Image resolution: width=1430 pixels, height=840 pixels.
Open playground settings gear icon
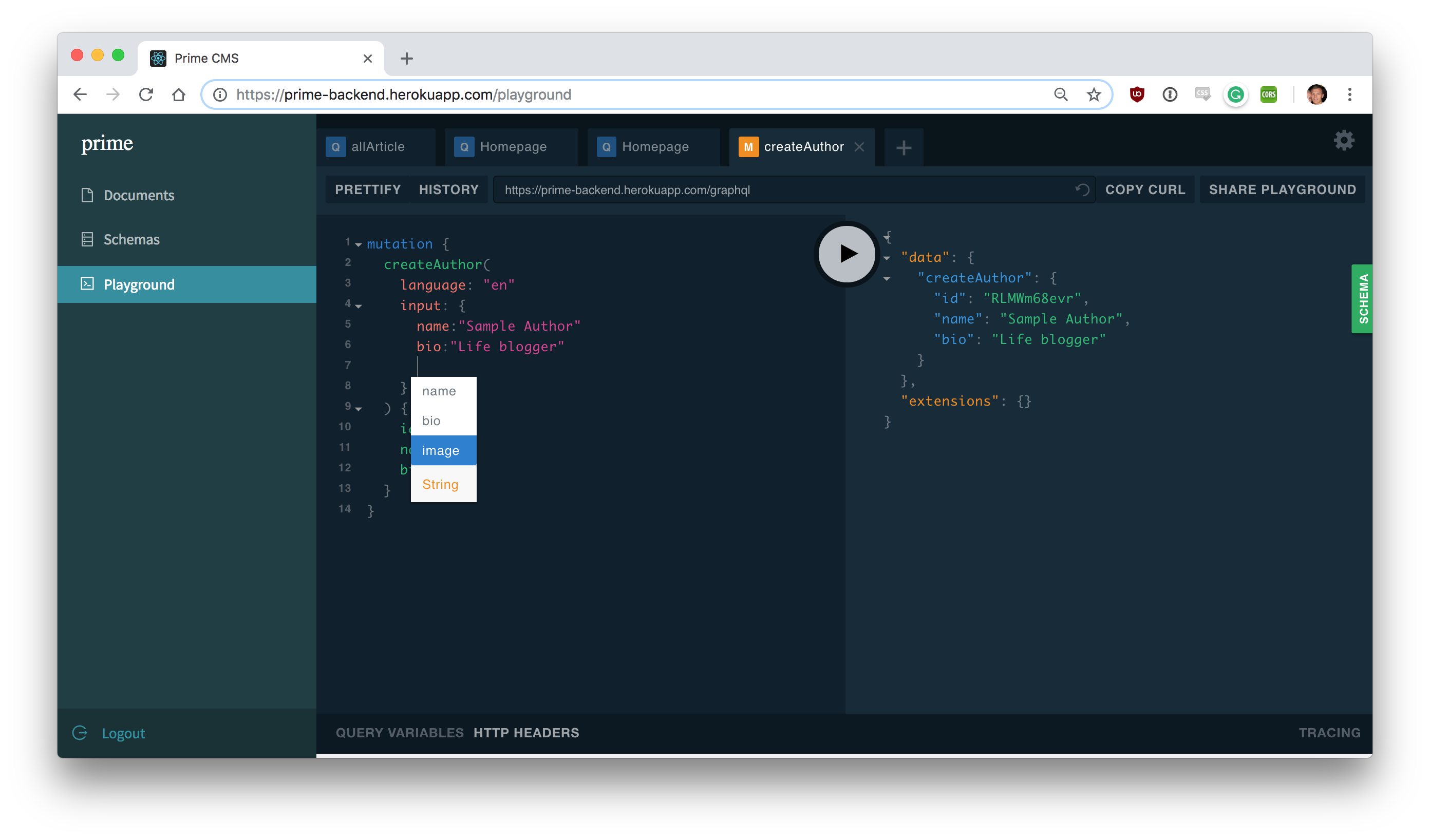coord(1343,140)
